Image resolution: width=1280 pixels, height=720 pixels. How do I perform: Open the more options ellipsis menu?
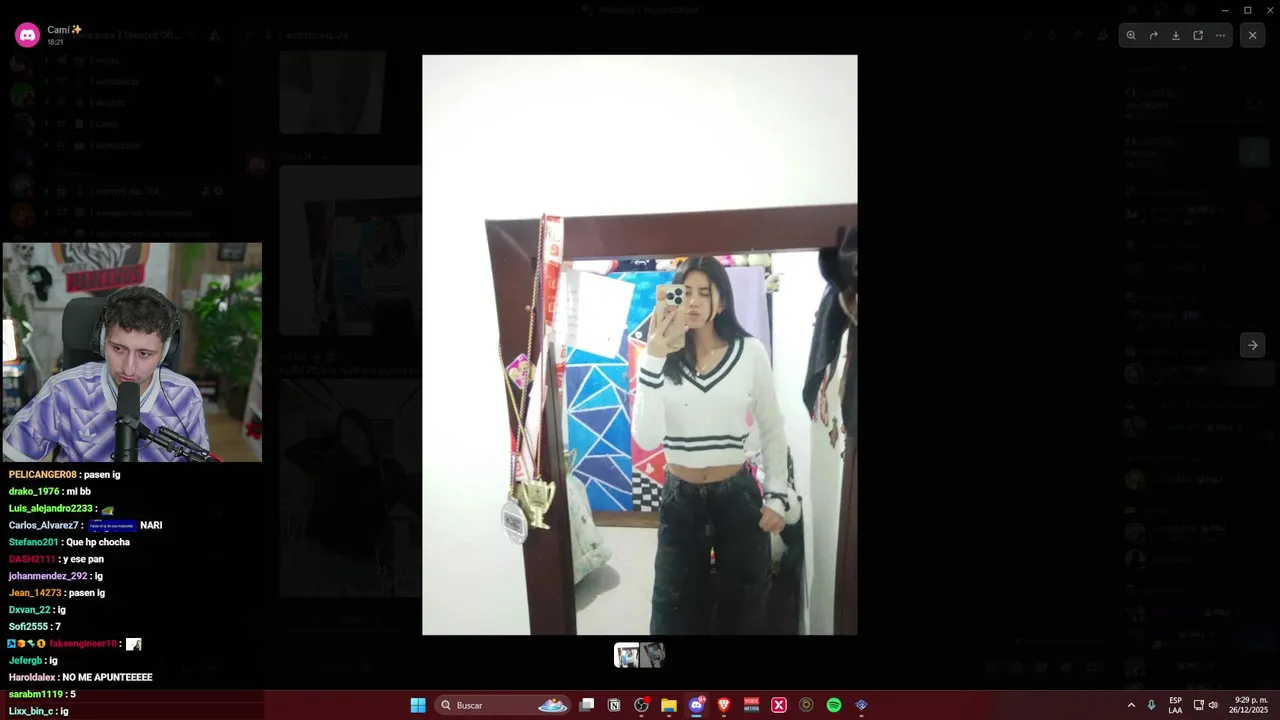coord(1220,35)
